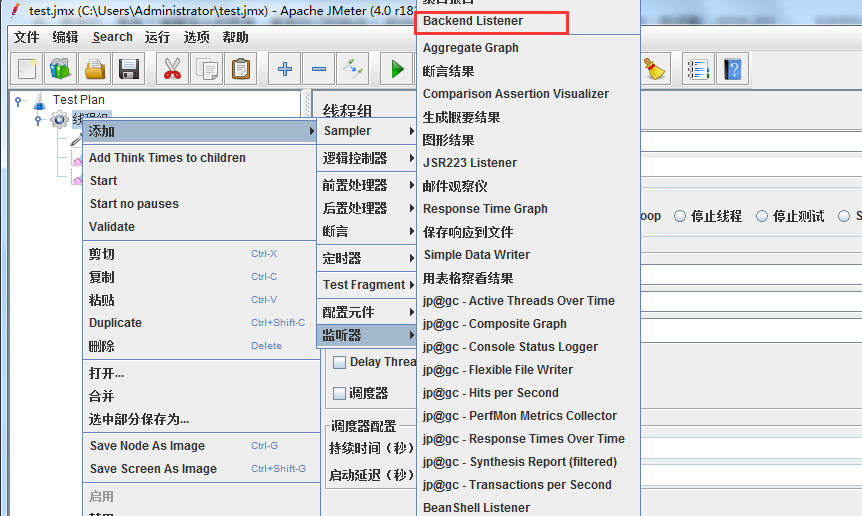The width and height of the screenshot is (862, 516).
Task: Choose Aggregate Graph listener
Action: coord(528,48)
